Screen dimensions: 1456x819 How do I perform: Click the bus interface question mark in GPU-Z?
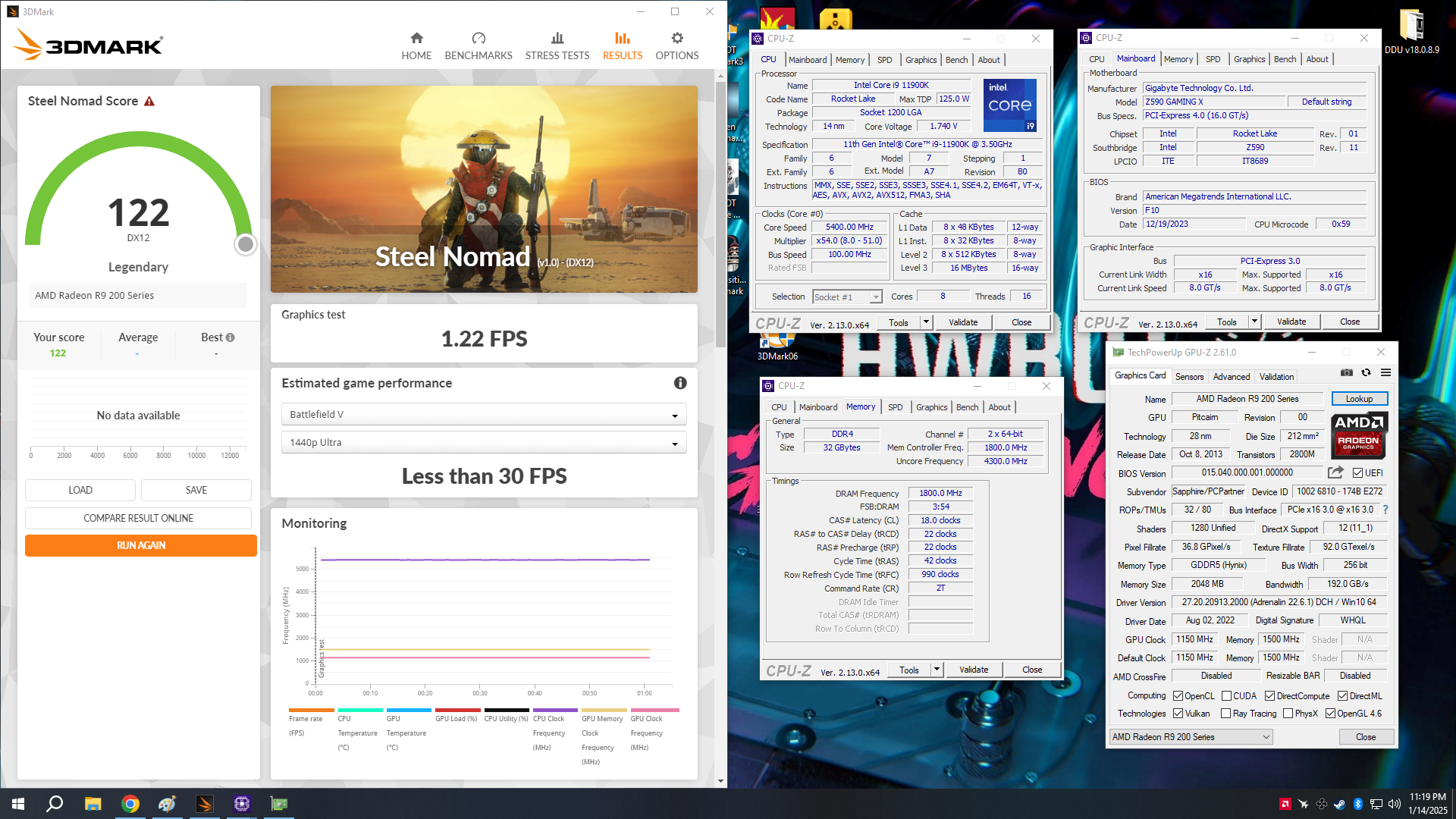1385,510
